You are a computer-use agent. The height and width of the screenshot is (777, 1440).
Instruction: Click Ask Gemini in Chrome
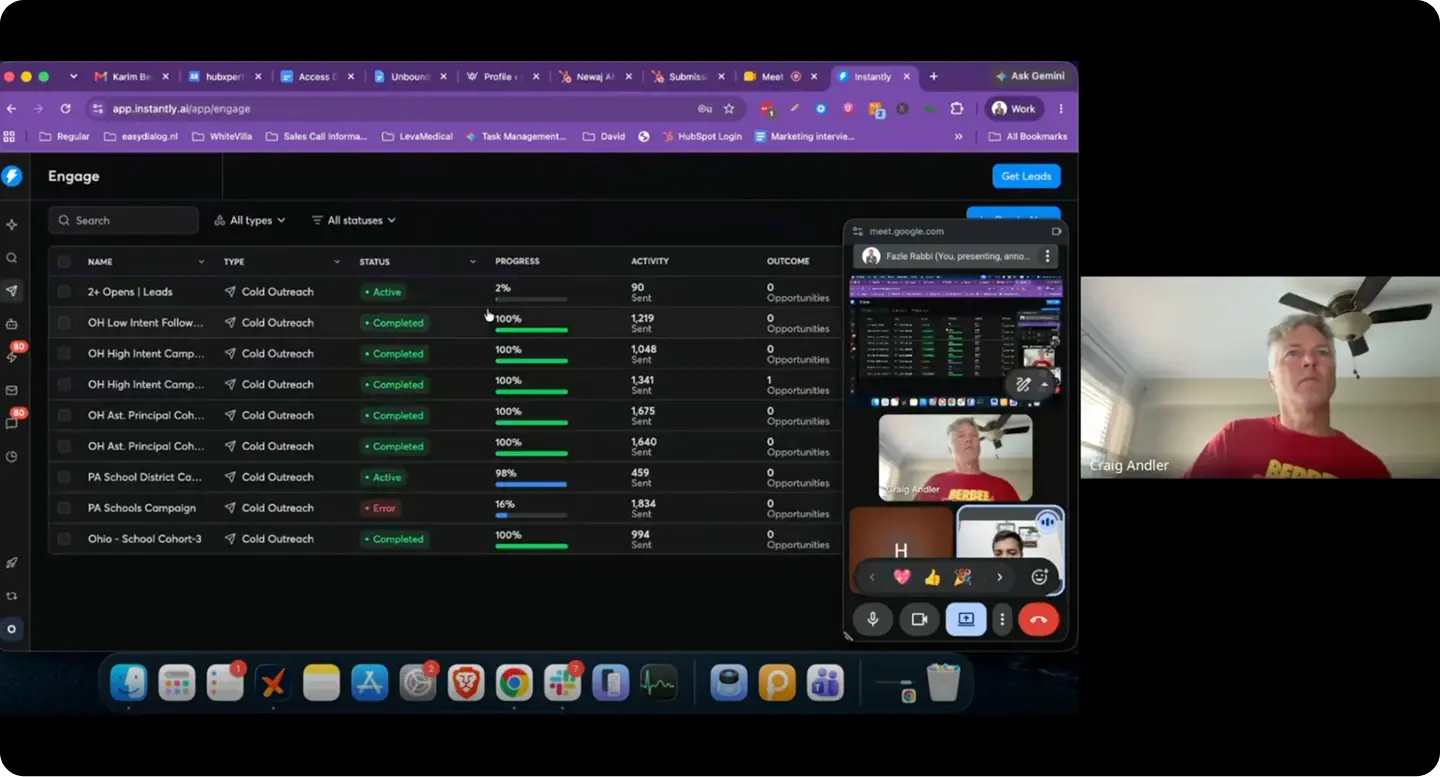click(1030, 76)
